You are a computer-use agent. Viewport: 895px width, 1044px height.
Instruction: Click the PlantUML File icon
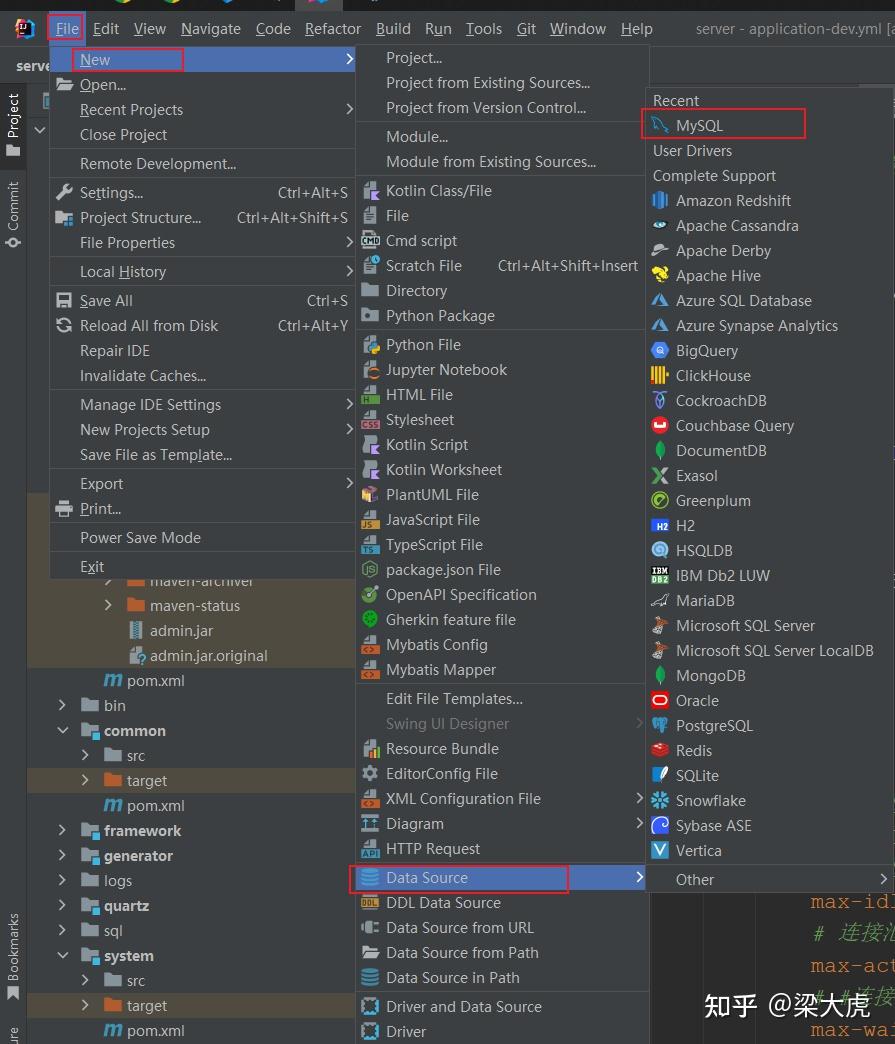click(370, 495)
